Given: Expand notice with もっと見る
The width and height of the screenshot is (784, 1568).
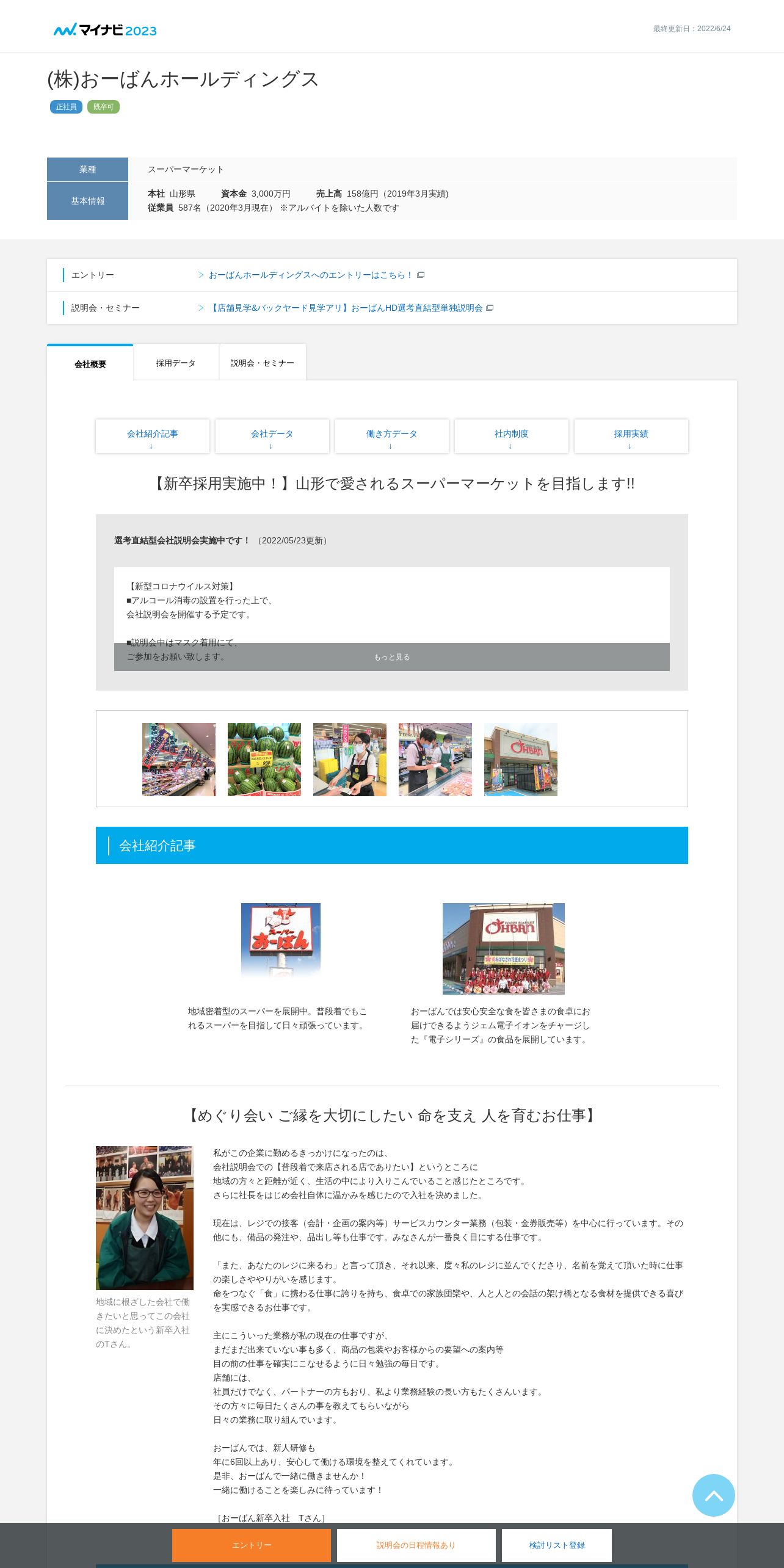Looking at the screenshot, I should coord(392,657).
